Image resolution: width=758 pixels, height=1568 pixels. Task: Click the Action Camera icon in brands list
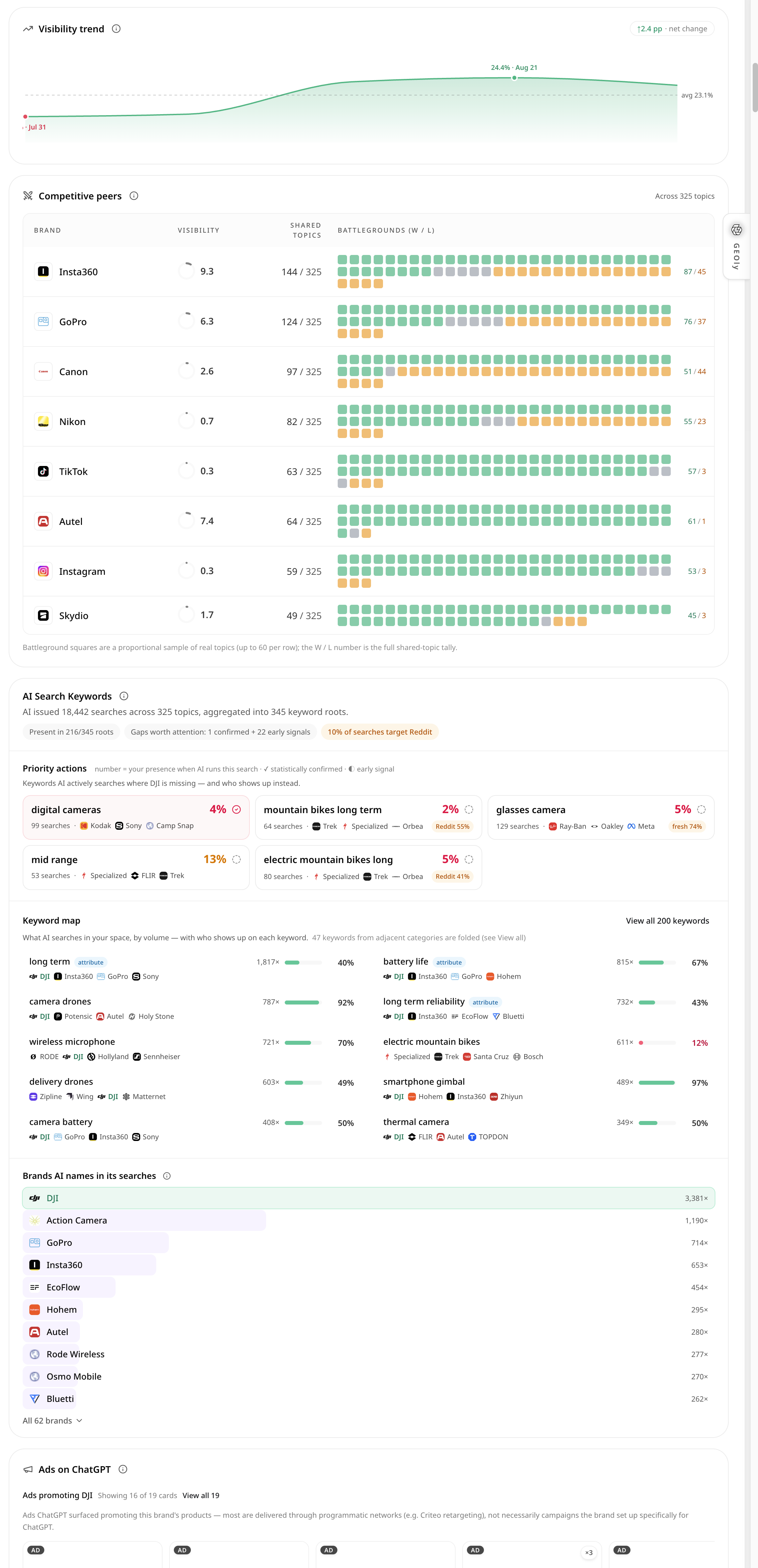pos(35,1221)
